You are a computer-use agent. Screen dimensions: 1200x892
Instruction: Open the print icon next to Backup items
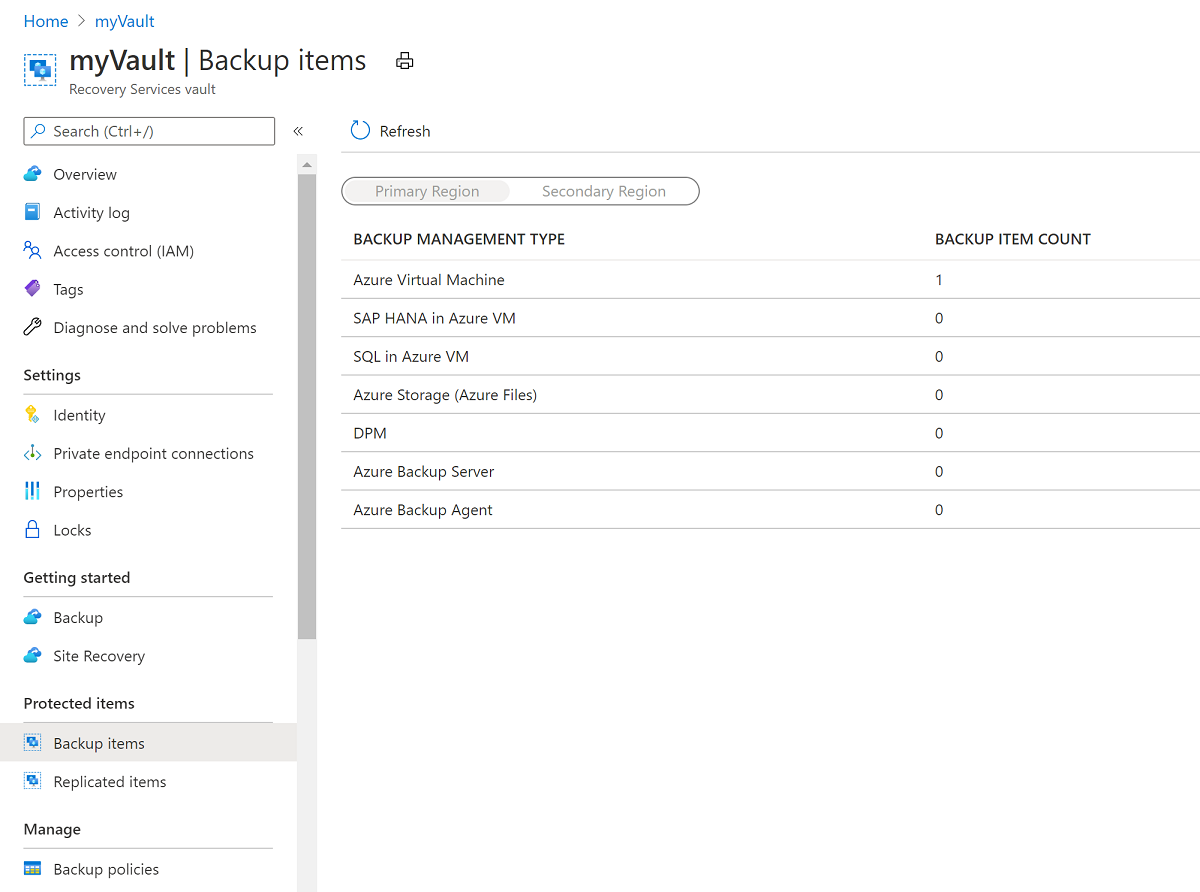[x=404, y=60]
